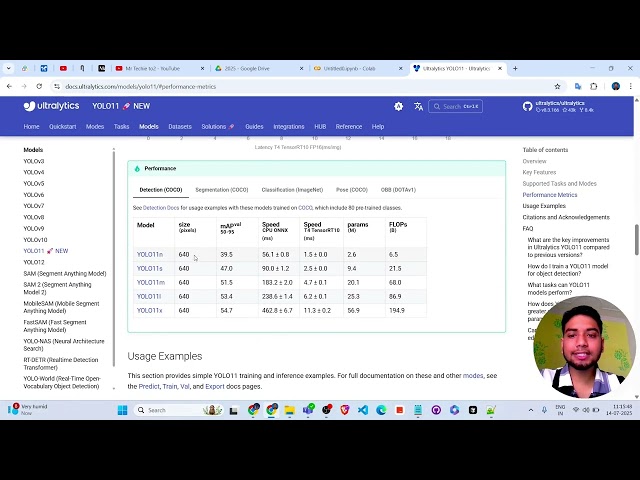Open Chrome profile avatar
Viewport: 640px width, 480px height.
pyautogui.click(x=616, y=87)
